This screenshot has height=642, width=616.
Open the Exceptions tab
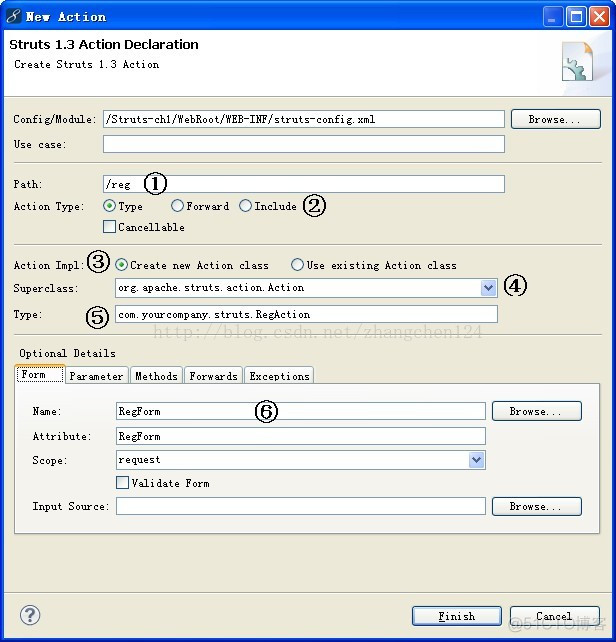[279, 376]
